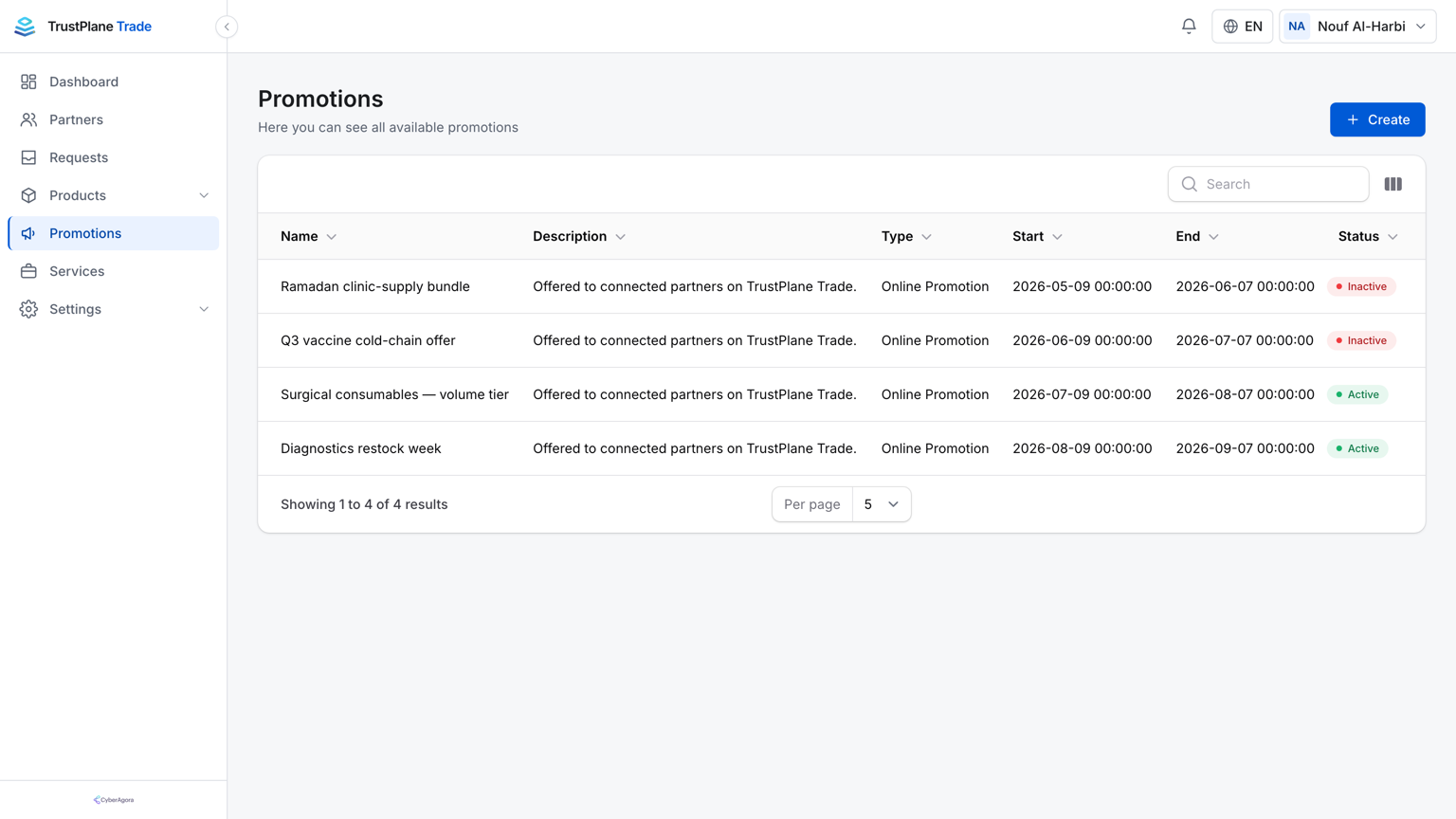This screenshot has height=819, width=1456.
Task: Click the Settings gear icon in sidebar
Action: click(28, 309)
